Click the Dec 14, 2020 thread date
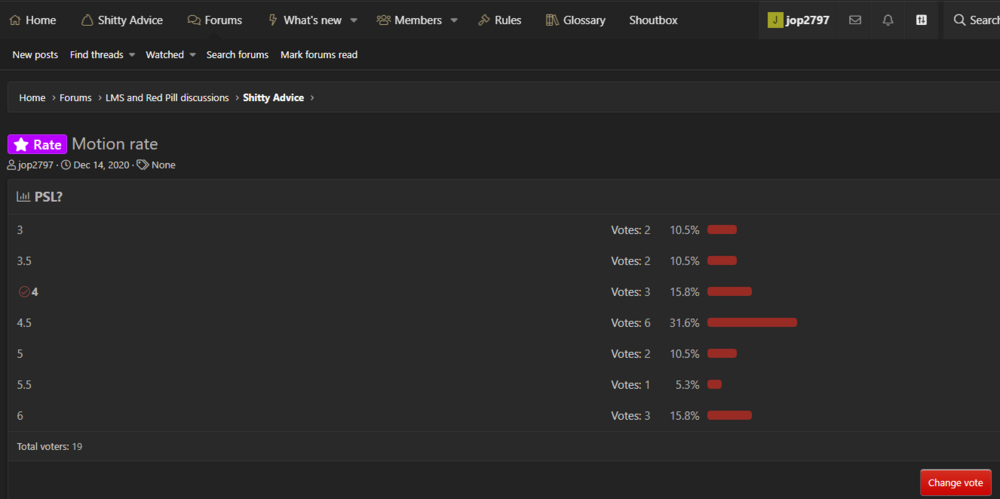1000x499 pixels. [x=101, y=165]
